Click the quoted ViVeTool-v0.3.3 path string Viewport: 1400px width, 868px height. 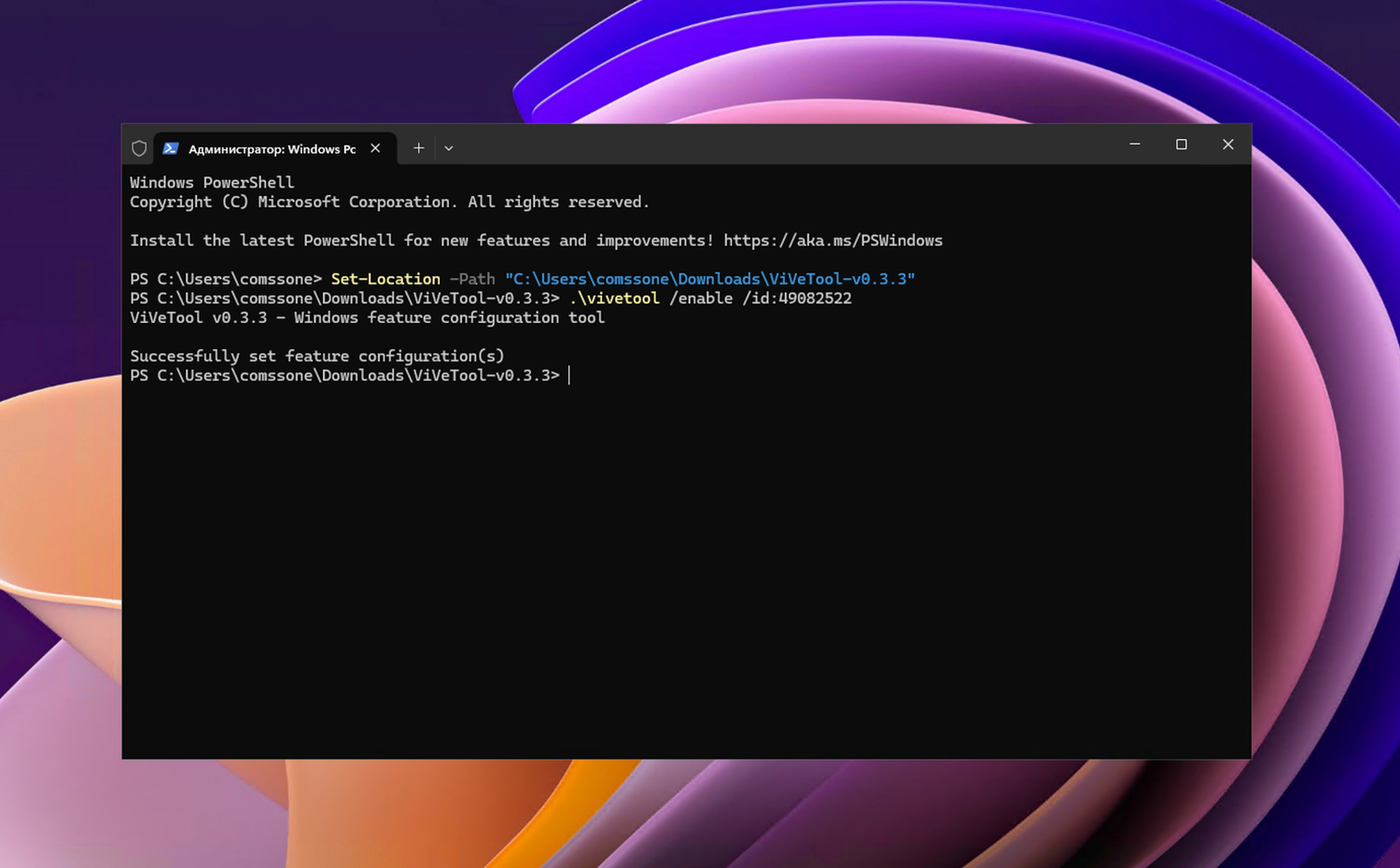[710, 279]
